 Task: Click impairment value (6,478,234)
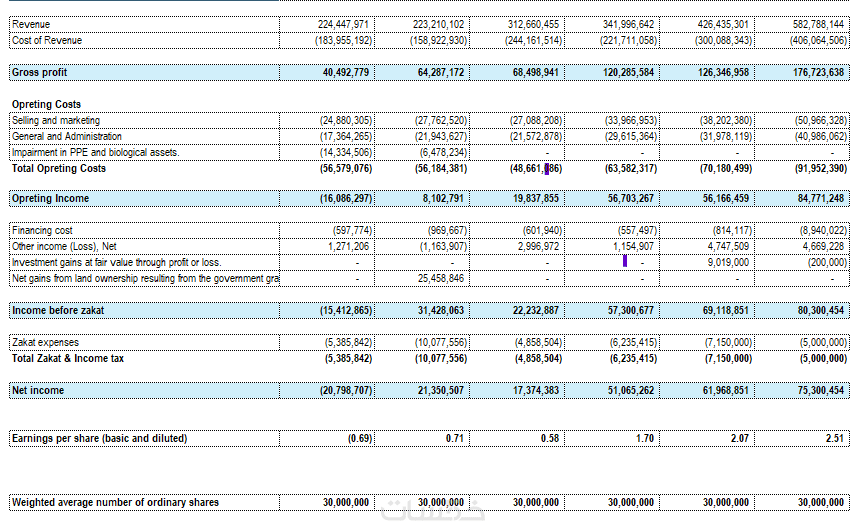tap(443, 153)
